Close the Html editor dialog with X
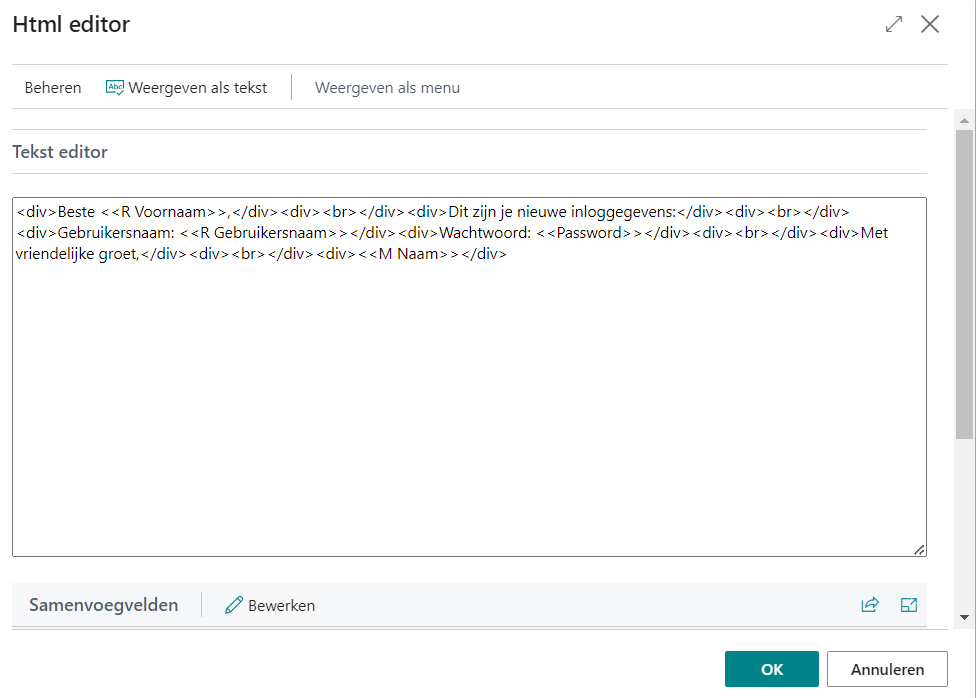Viewport: 976px width, 698px height. point(930,25)
